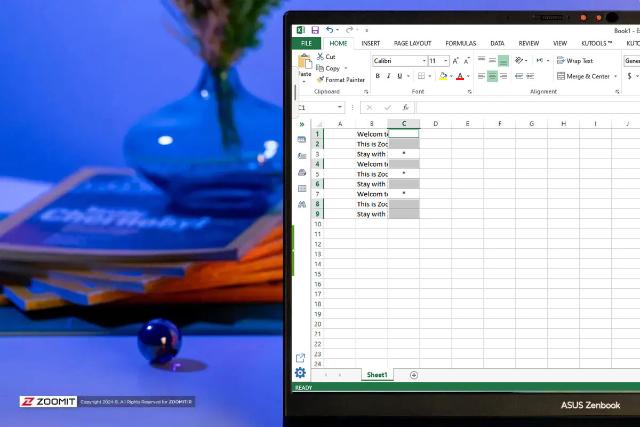The image size is (640, 427).
Task: Toggle Middle Align in the Alignment group
Action: (493, 60)
